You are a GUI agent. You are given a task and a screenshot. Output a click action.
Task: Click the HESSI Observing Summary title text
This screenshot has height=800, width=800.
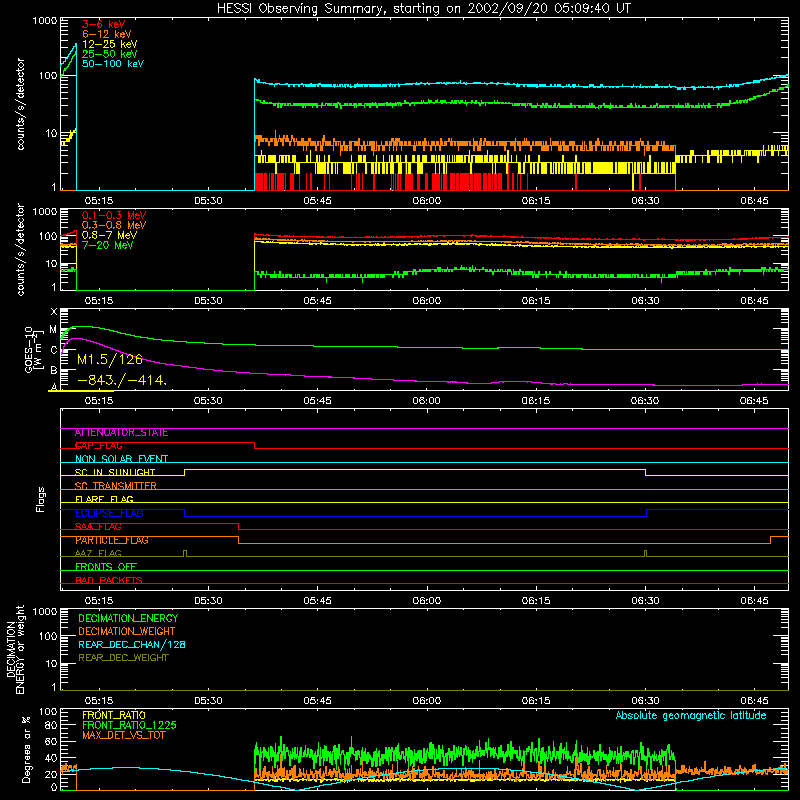click(423, 9)
